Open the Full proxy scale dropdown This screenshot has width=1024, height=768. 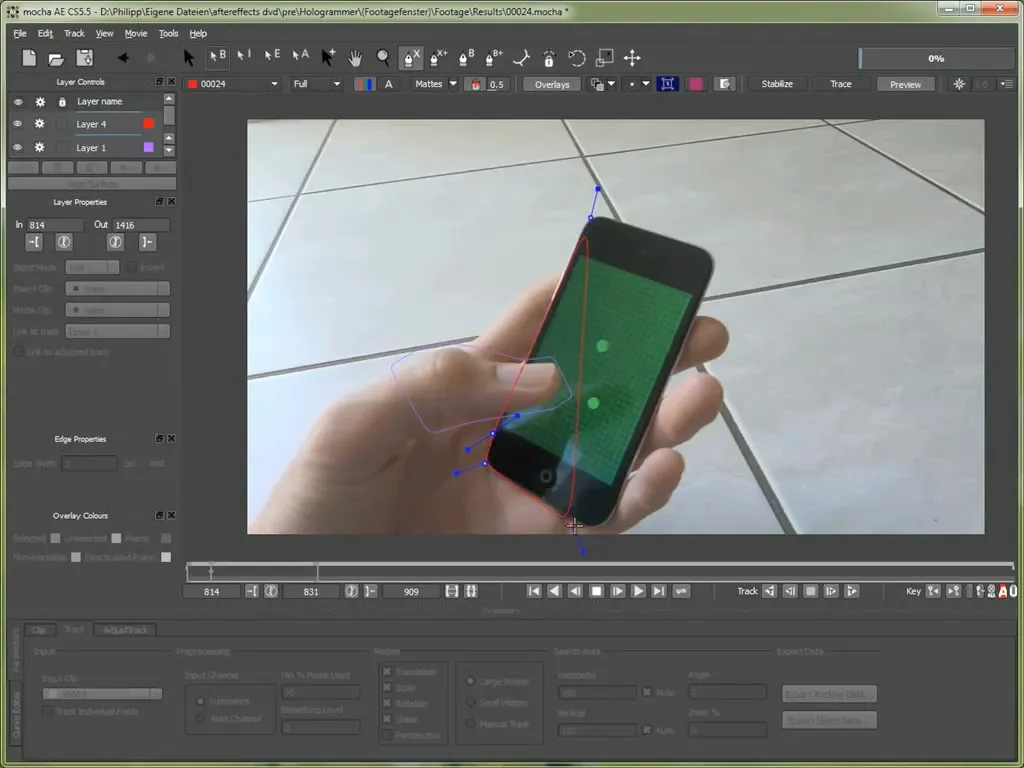pyautogui.click(x=337, y=84)
